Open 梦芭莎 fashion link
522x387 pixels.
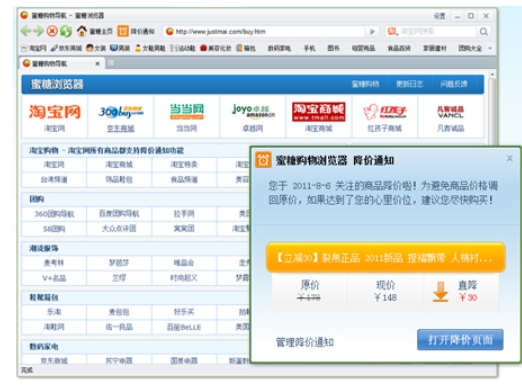119,263
